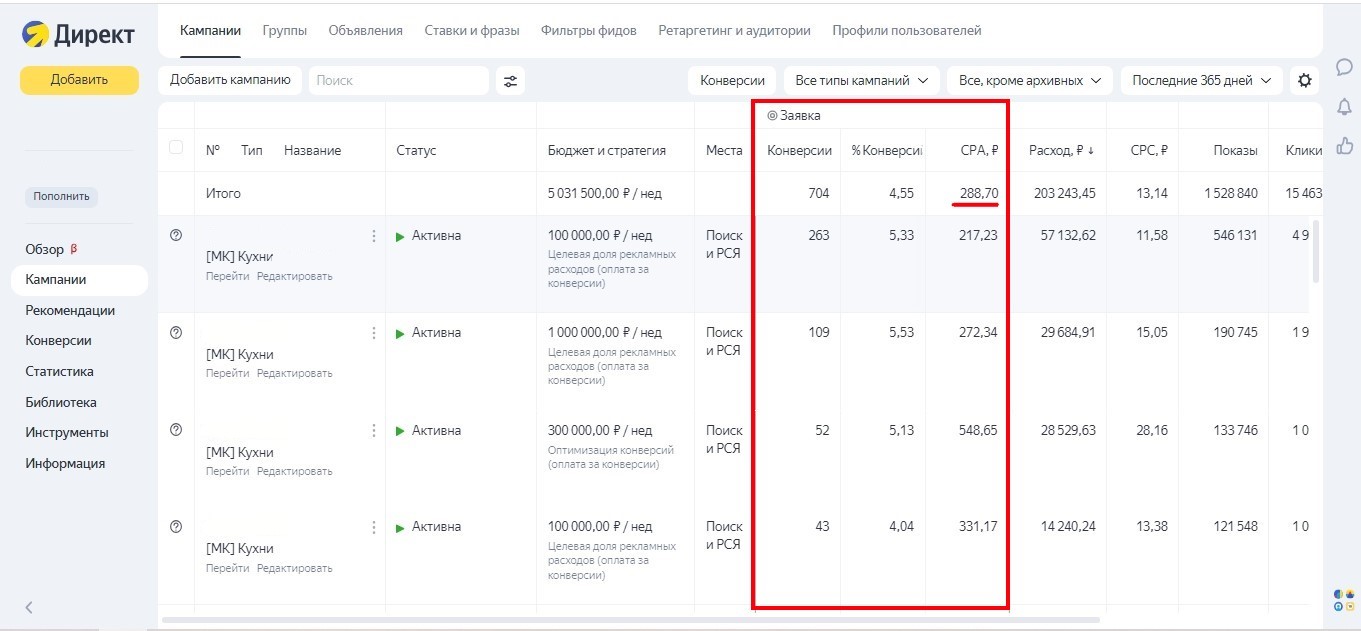1361x631 pixels.
Task: Click the 'Добавить кампанию' button
Action: 230,80
